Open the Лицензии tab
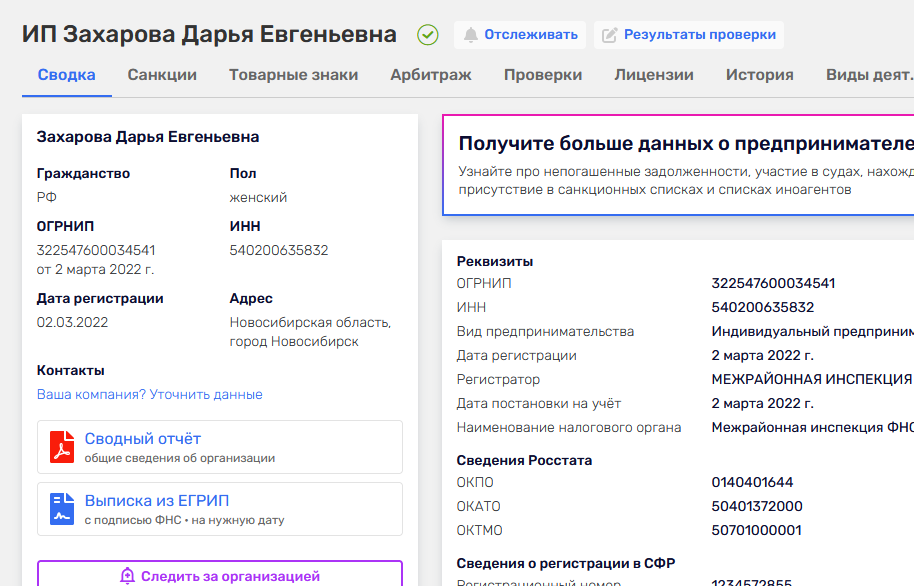 tap(653, 75)
